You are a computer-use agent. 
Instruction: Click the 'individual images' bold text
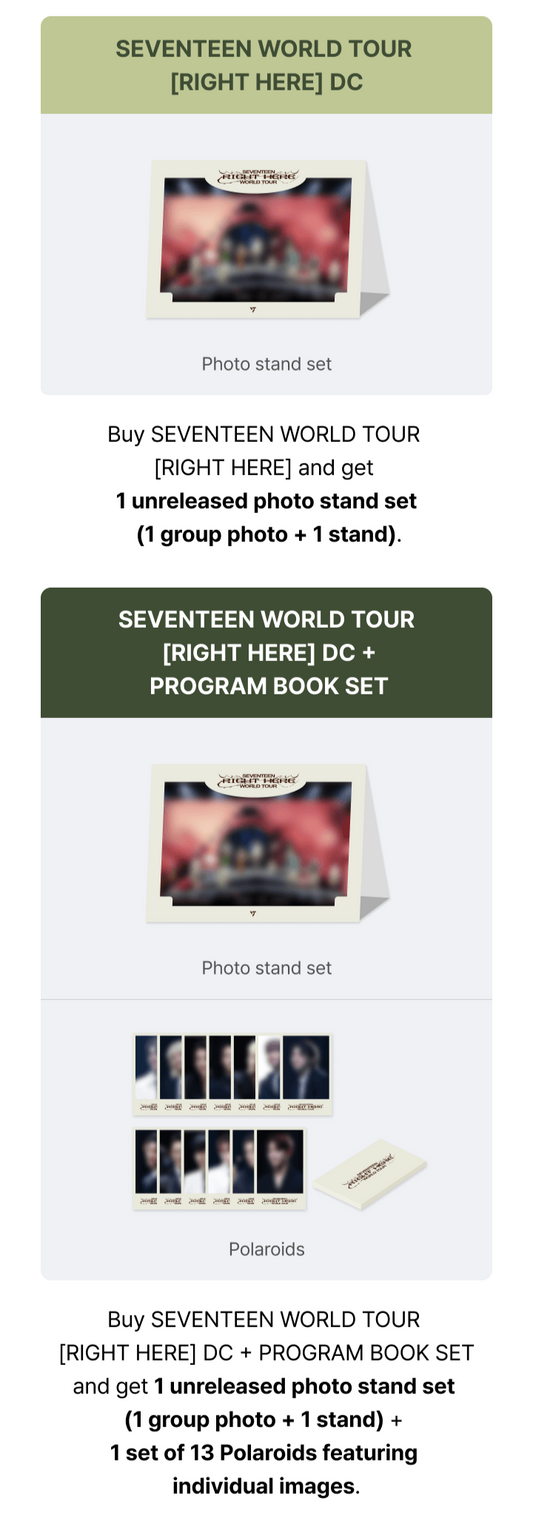pos(263,1486)
